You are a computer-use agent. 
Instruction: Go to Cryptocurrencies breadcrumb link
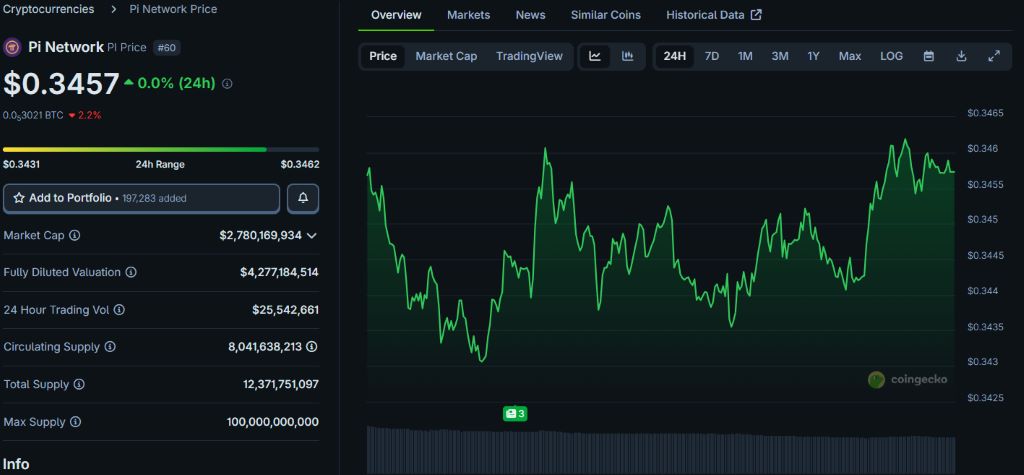click(49, 9)
